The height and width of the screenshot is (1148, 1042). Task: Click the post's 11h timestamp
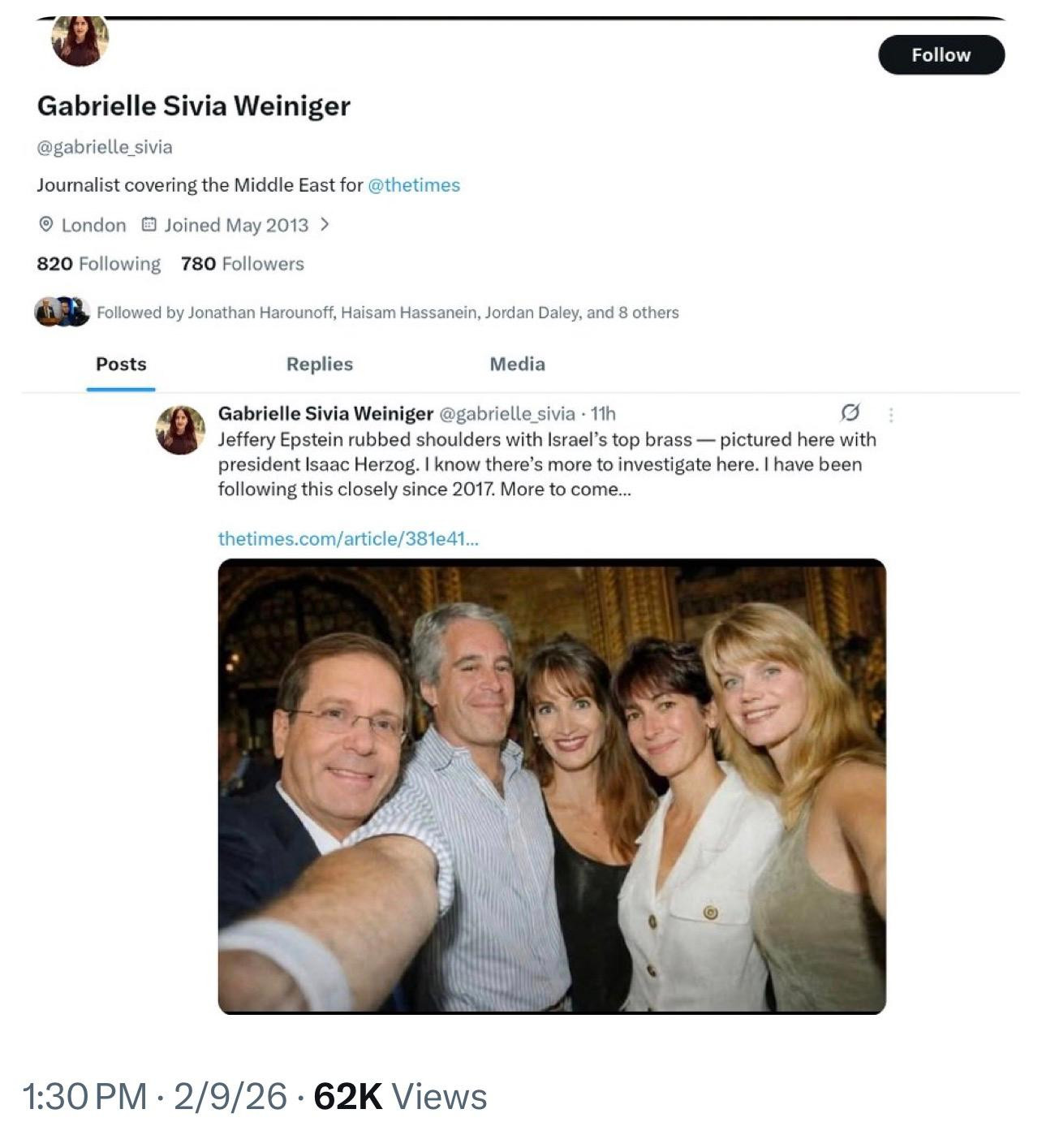tap(604, 414)
